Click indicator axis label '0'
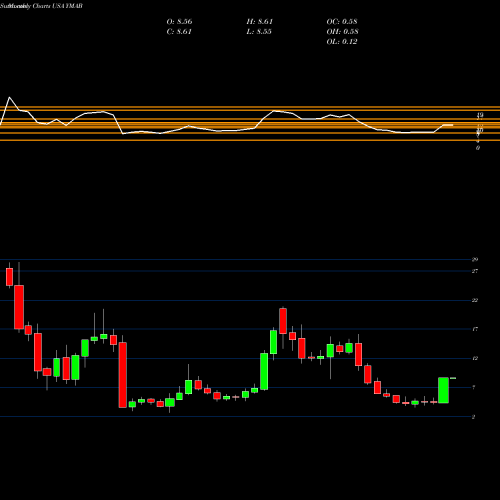The height and width of the screenshot is (500, 500). click(x=478, y=148)
